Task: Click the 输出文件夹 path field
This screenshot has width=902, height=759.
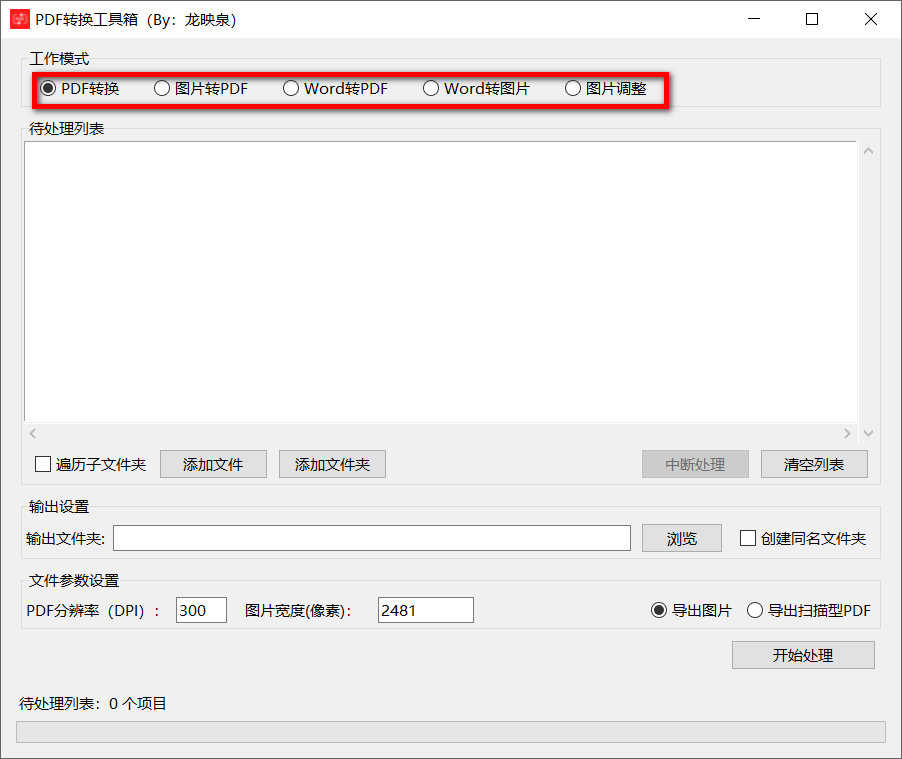Action: tap(372, 538)
